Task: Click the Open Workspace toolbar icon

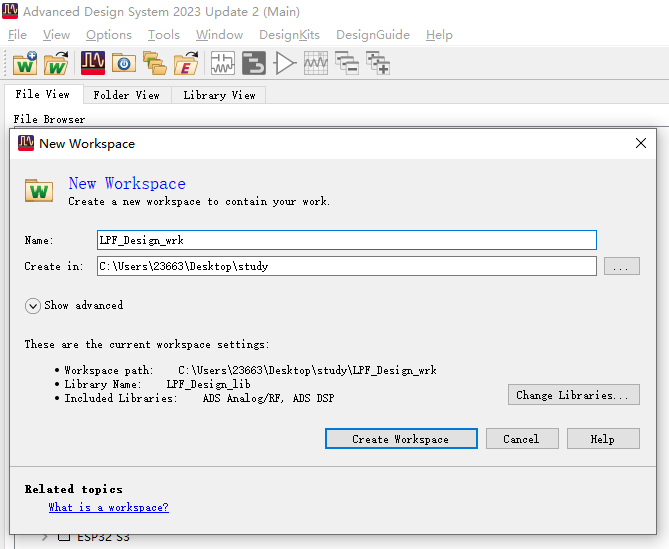Action: point(56,63)
